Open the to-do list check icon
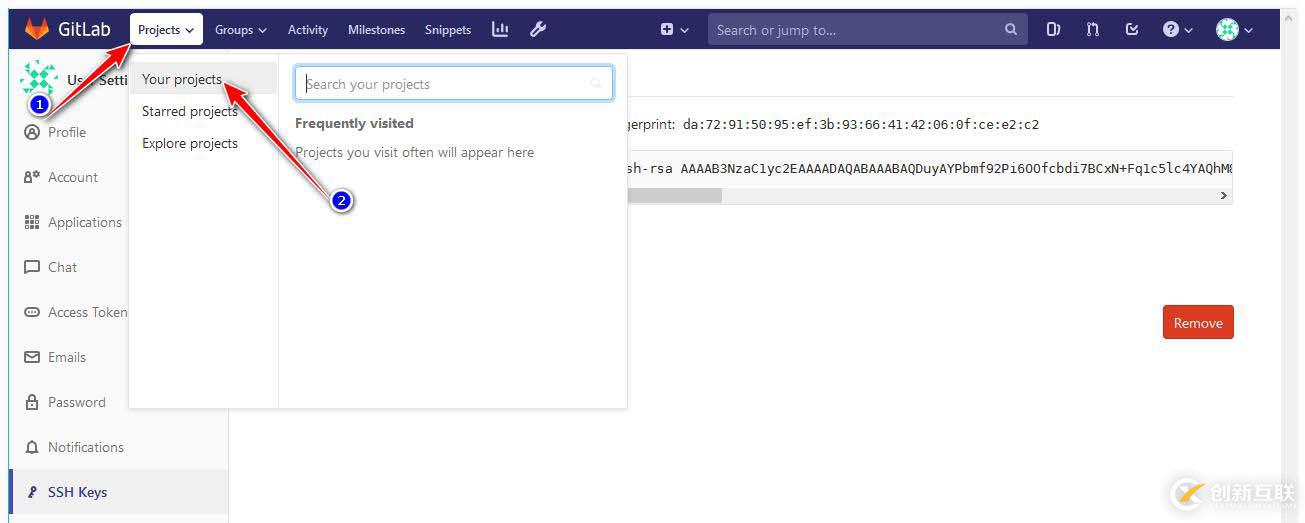Image resolution: width=1305 pixels, height=523 pixels. coord(1132,29)
